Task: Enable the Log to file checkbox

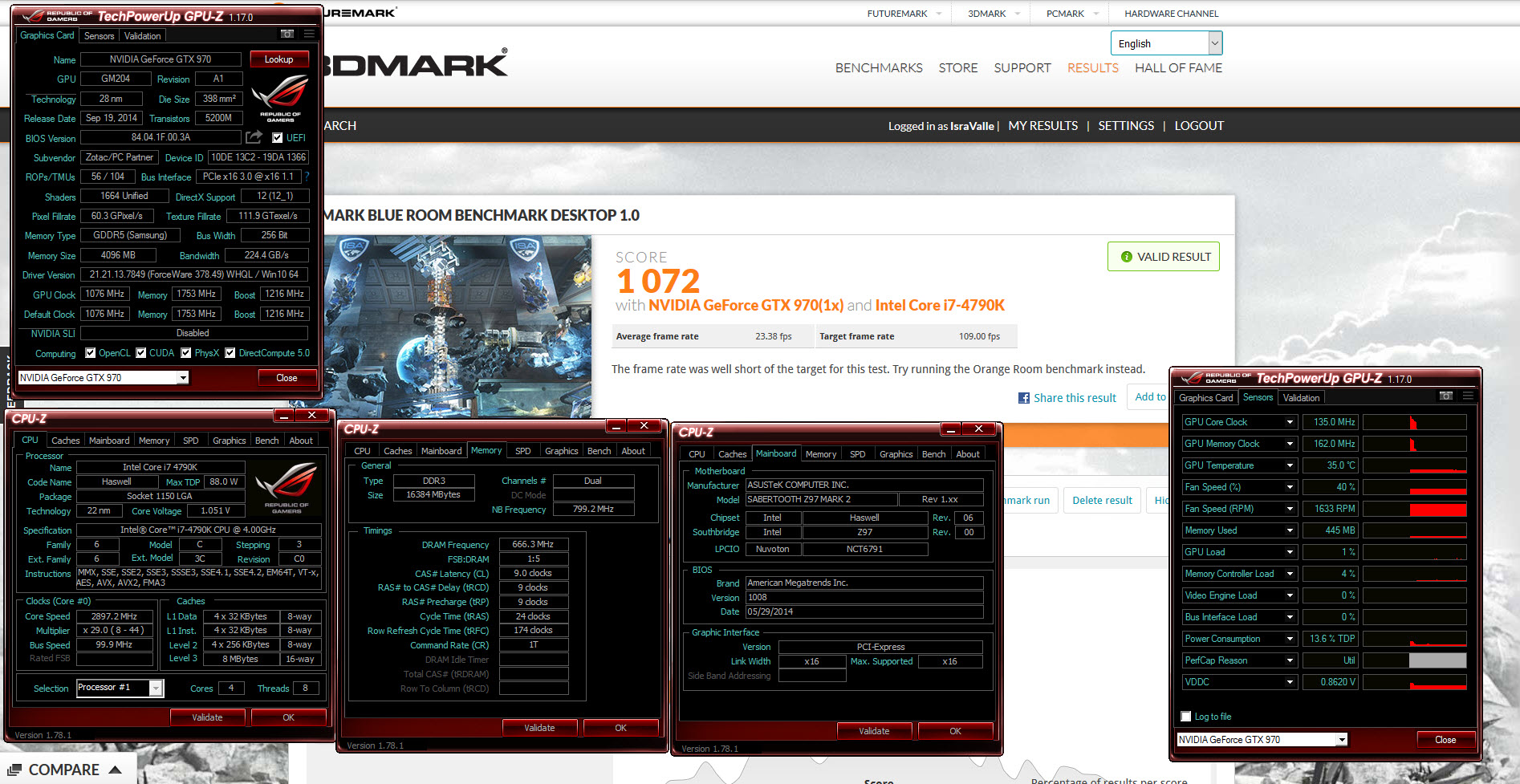Action: (1186, 717)
